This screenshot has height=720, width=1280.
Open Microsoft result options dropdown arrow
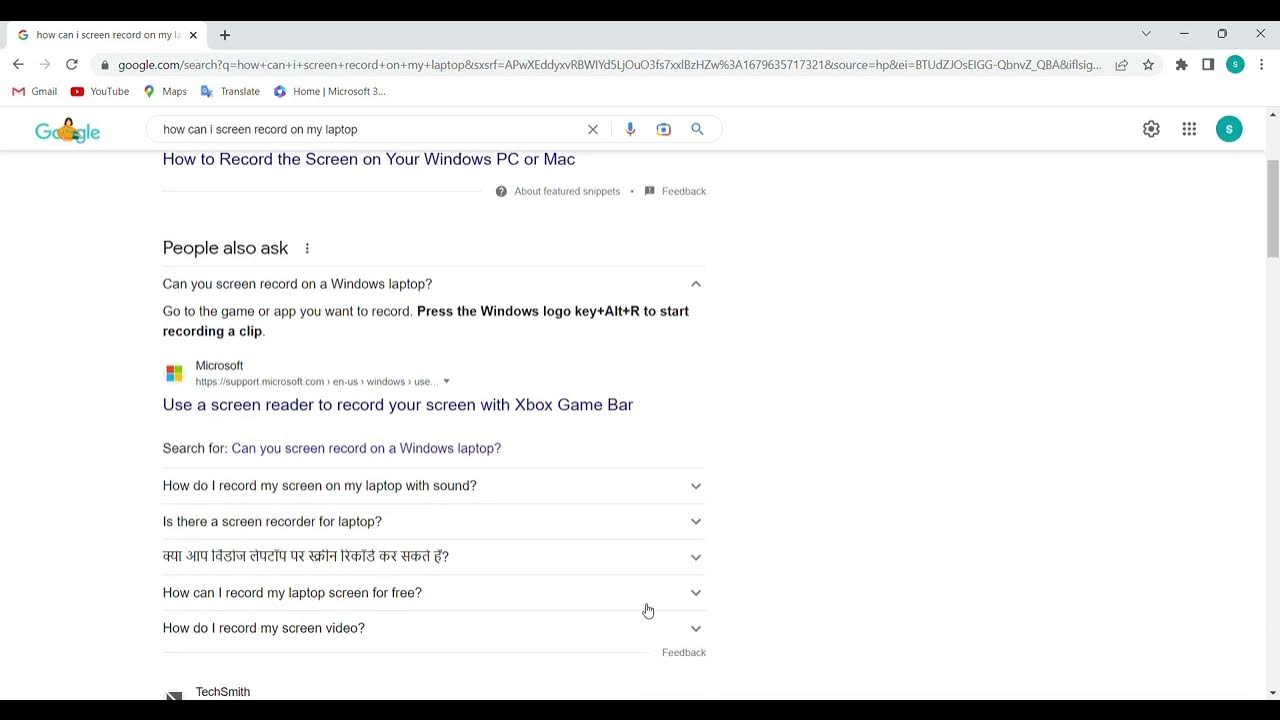click(446, 382)
